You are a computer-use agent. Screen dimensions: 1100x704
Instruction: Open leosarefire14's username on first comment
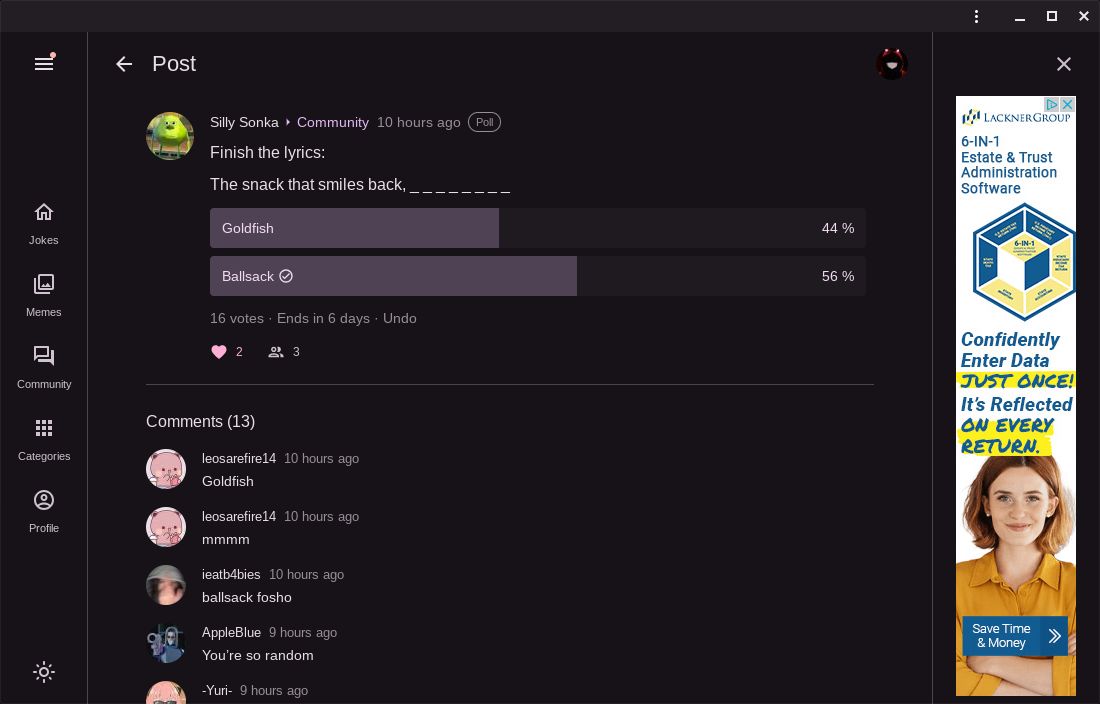(239, 458)
